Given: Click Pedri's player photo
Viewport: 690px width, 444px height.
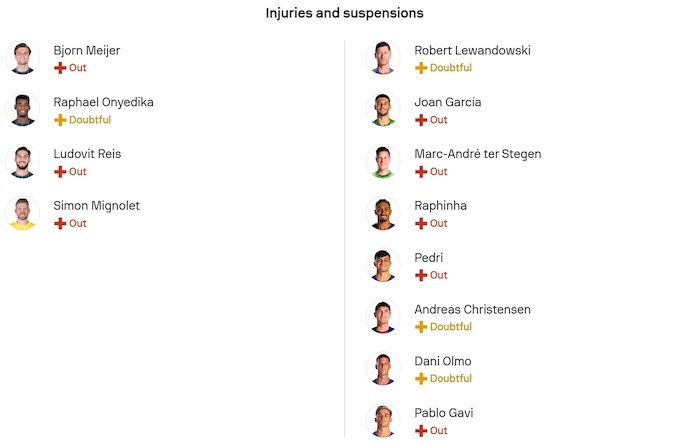Looking at the screenshot, I should [x=383, y=265].
